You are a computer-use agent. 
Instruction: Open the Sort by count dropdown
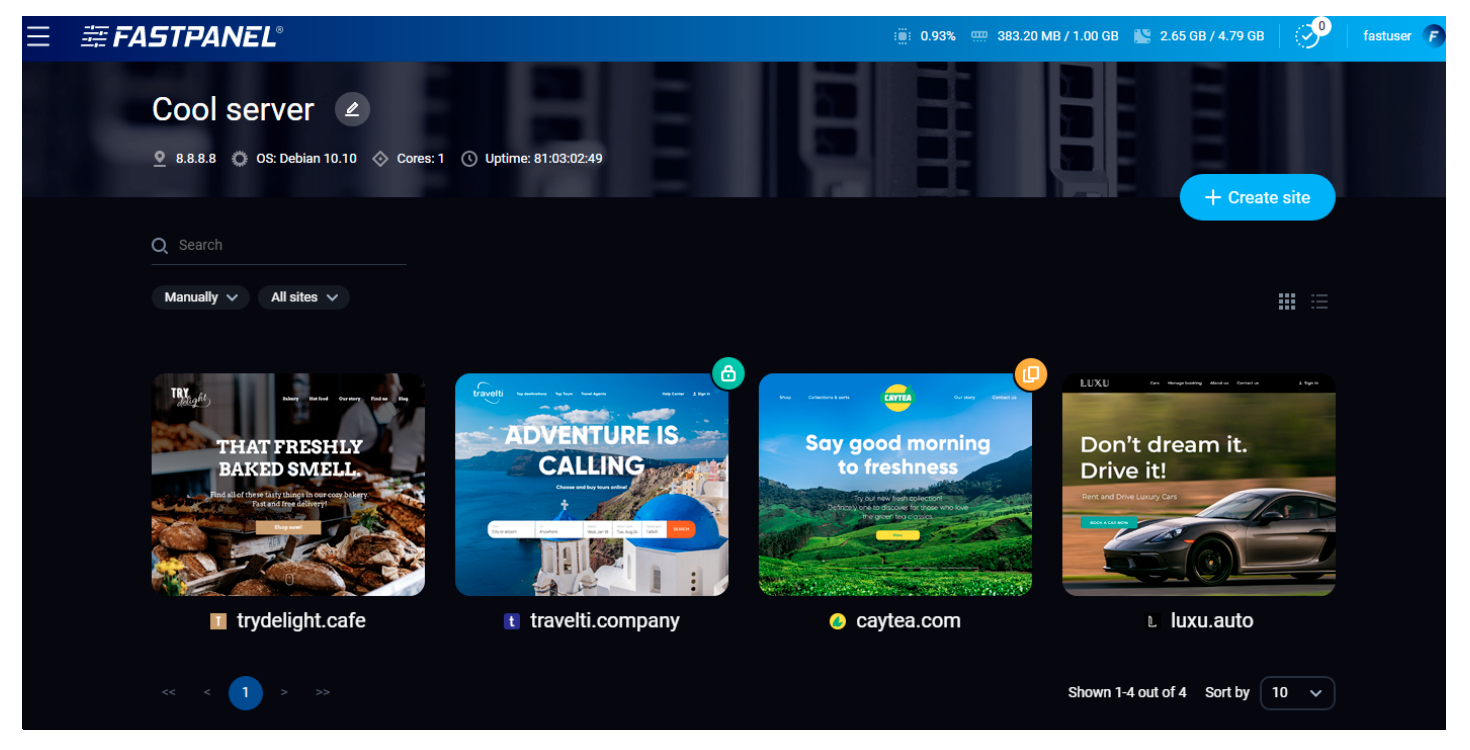(1297, 693)
